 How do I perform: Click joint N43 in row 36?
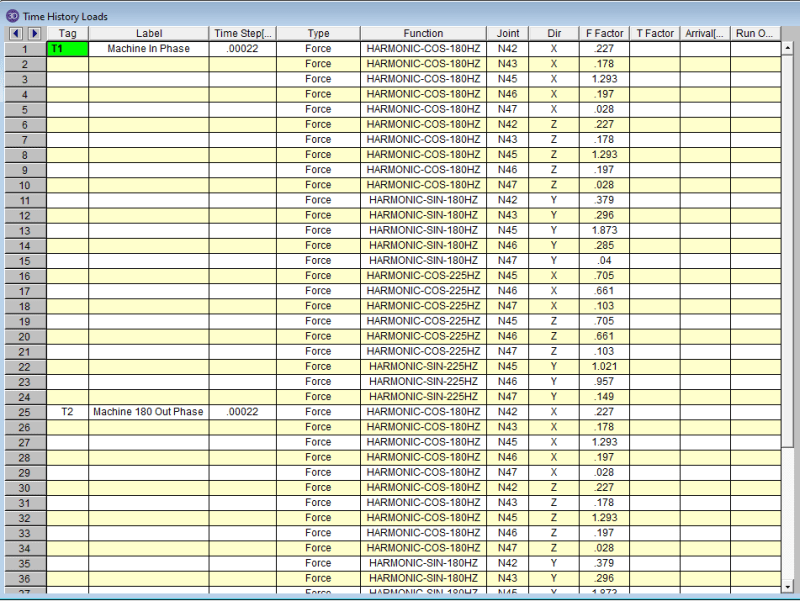pyautogui.click(x=508, y=578)
